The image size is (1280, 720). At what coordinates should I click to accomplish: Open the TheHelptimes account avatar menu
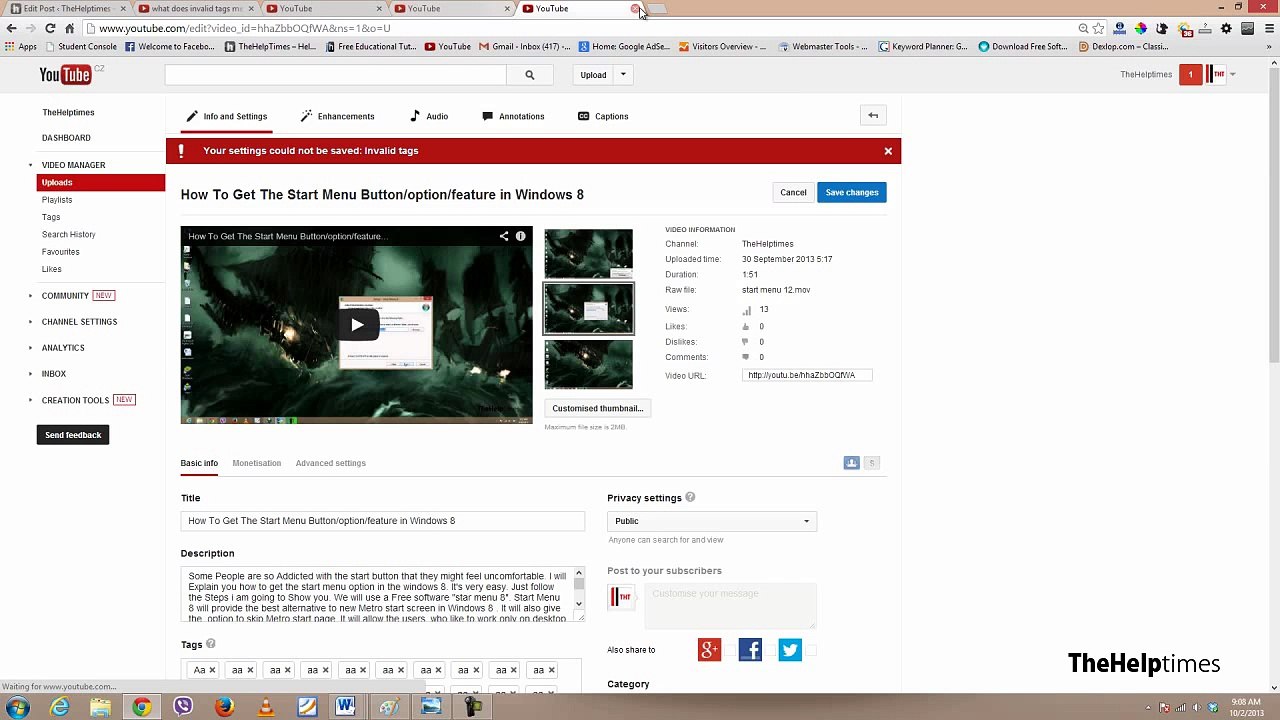[1220, 75]
